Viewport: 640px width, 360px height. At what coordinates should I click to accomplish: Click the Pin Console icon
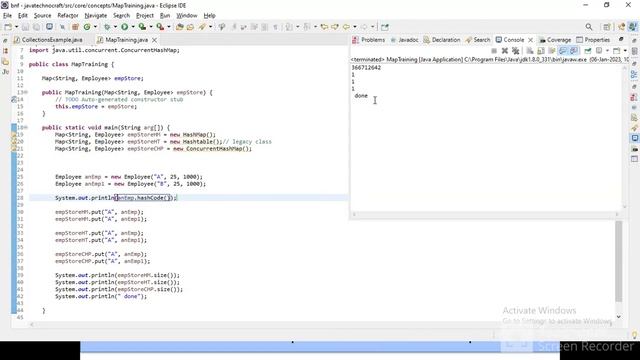588,51
